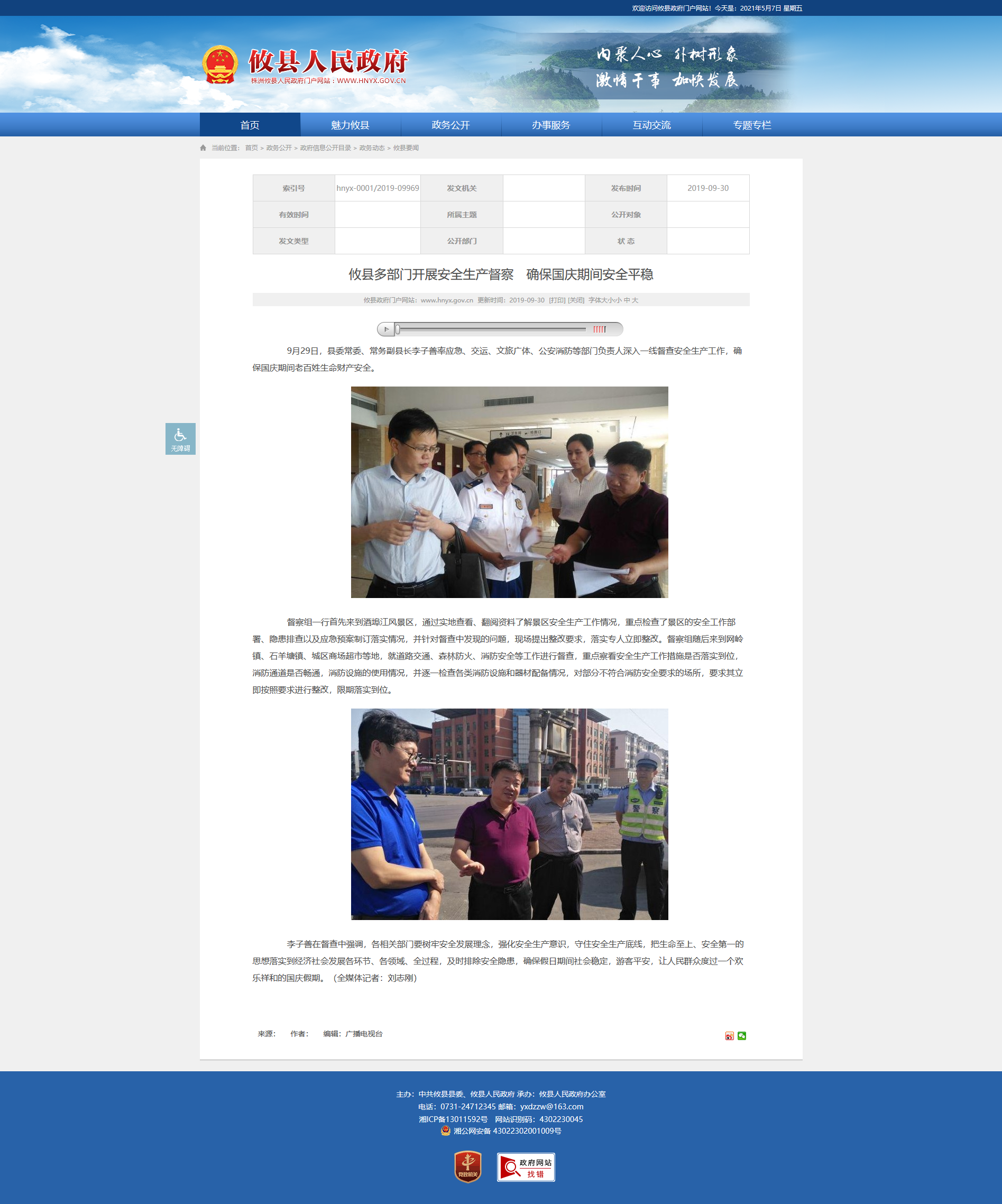The width and height of the screenshot is (1002, 1204).
Task: Play the article audio reading
Action: pos(387,329)
